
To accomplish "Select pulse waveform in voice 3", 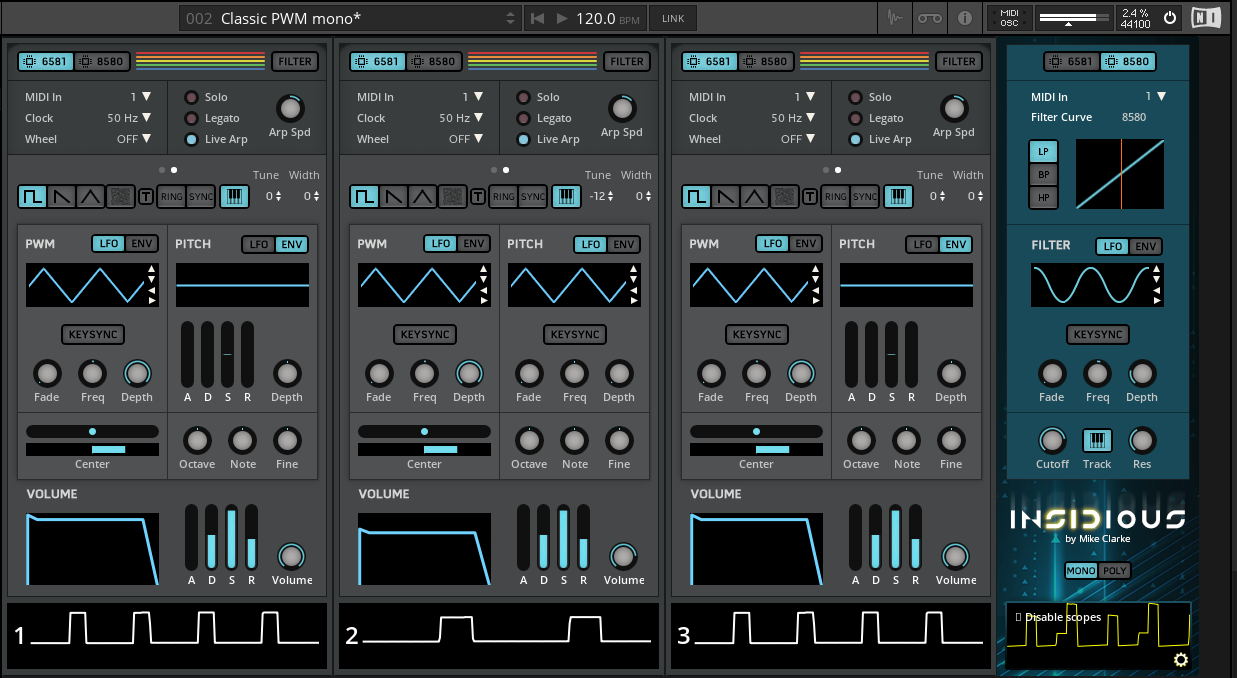I will pos(696,197).
